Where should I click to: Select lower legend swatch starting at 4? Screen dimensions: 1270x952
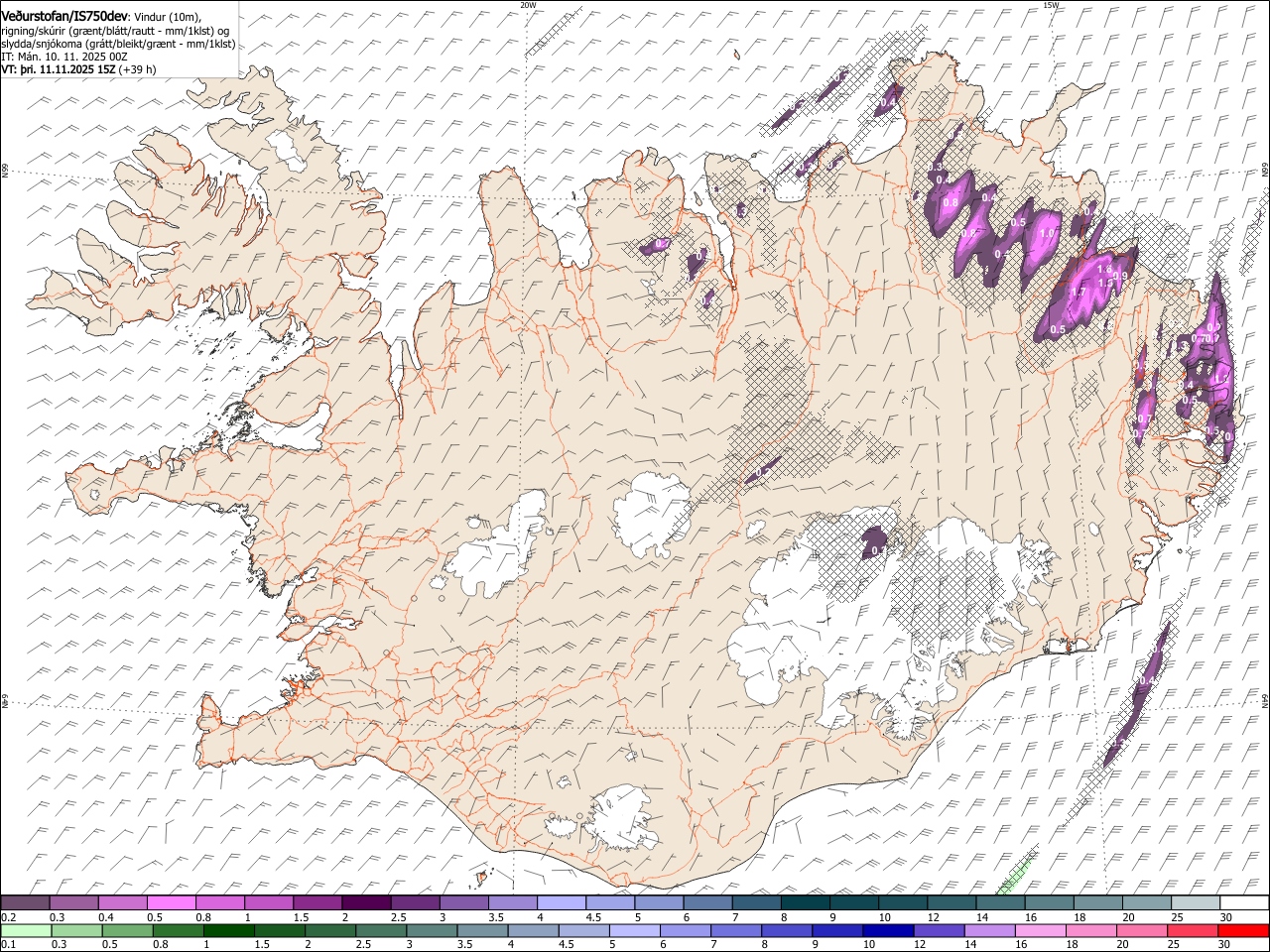click(533, 930)
